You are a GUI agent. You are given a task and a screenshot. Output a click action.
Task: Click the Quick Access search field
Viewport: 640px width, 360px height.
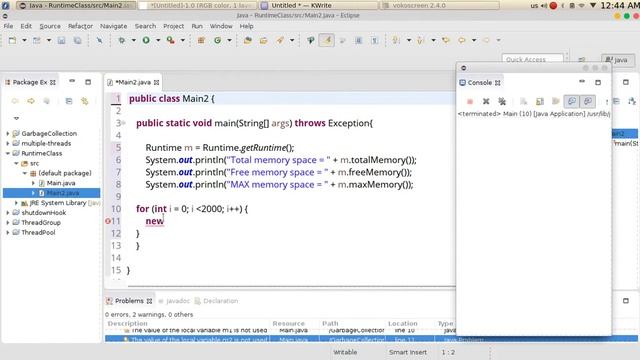532,60
